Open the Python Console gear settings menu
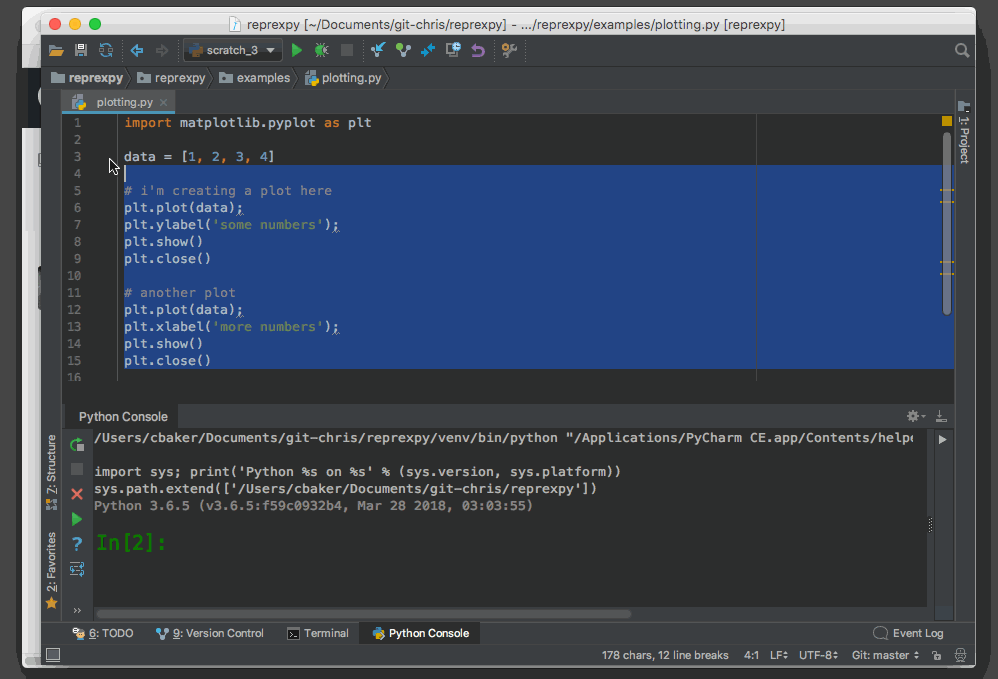This screenshot has height=679, width=998. tap(915, 416)
